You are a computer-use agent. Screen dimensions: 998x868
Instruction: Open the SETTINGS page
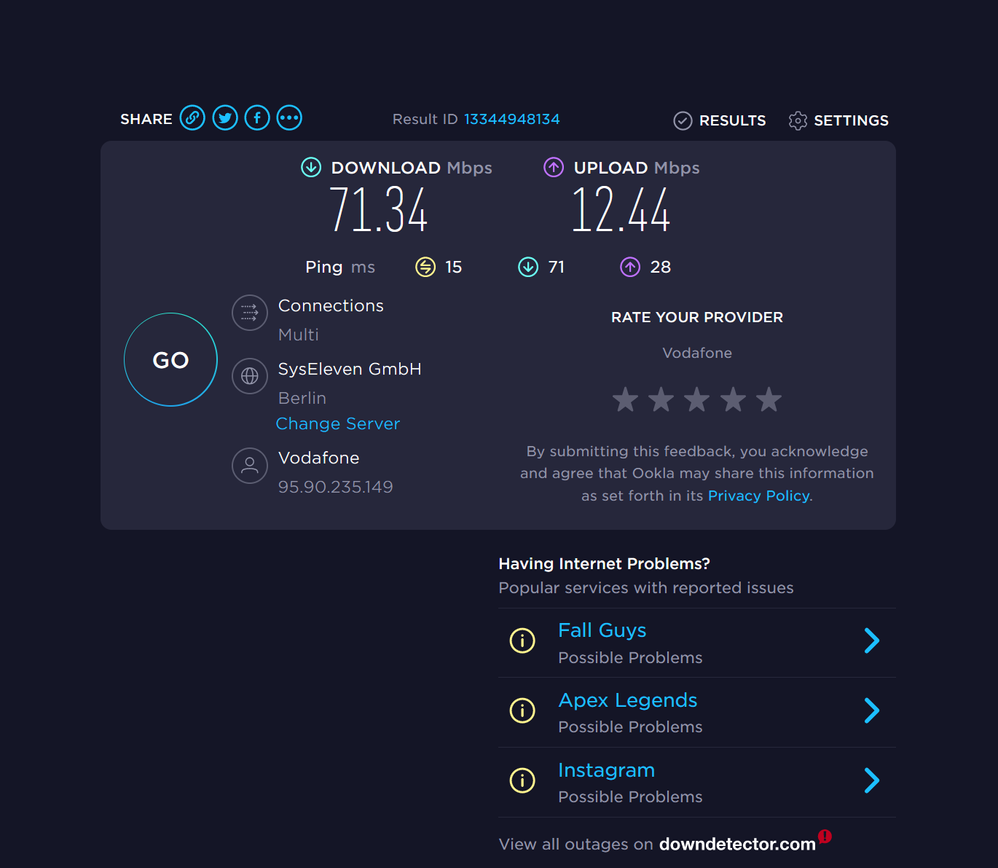pyautogui.click(x=838, y=120)
